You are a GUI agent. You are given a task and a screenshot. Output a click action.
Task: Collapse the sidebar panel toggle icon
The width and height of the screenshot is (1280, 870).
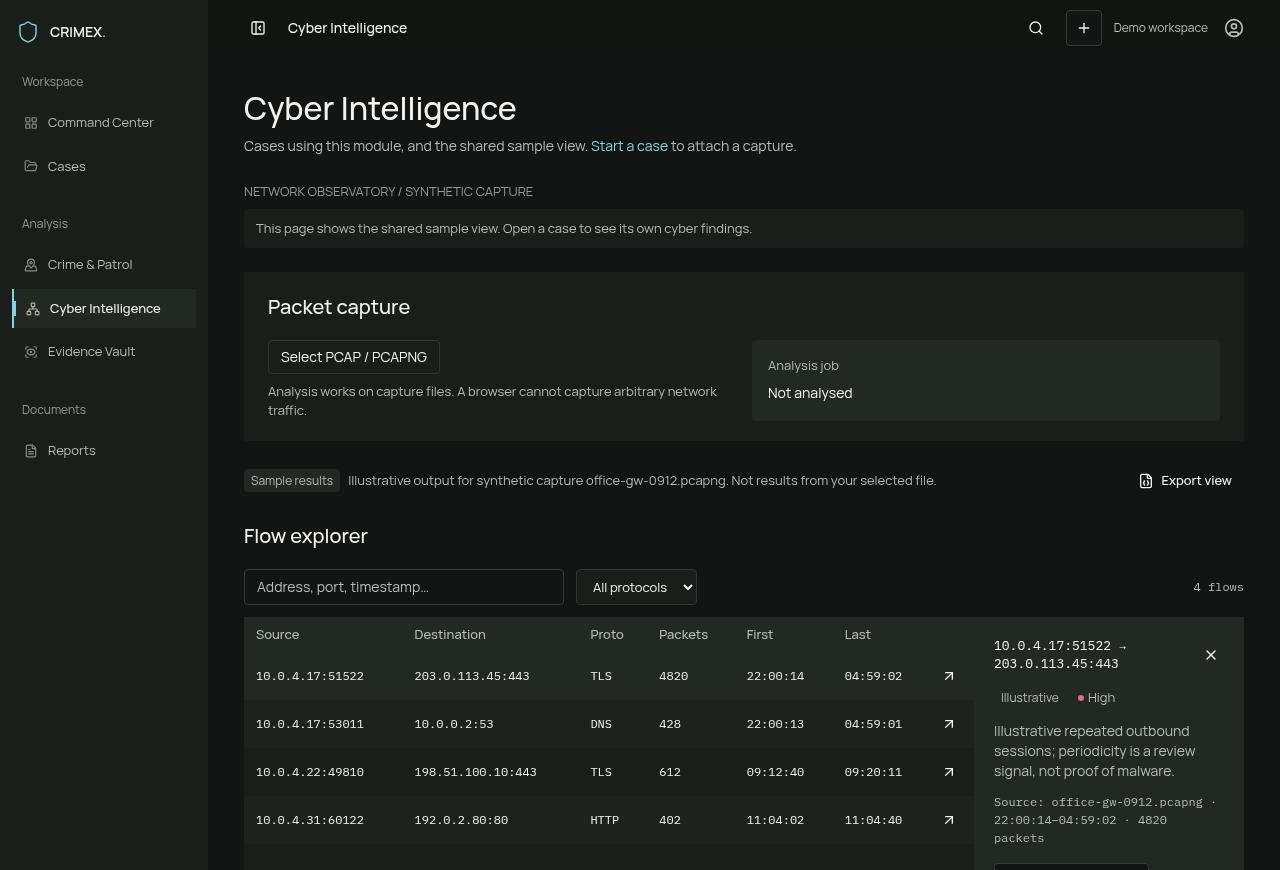click(258, 28)
